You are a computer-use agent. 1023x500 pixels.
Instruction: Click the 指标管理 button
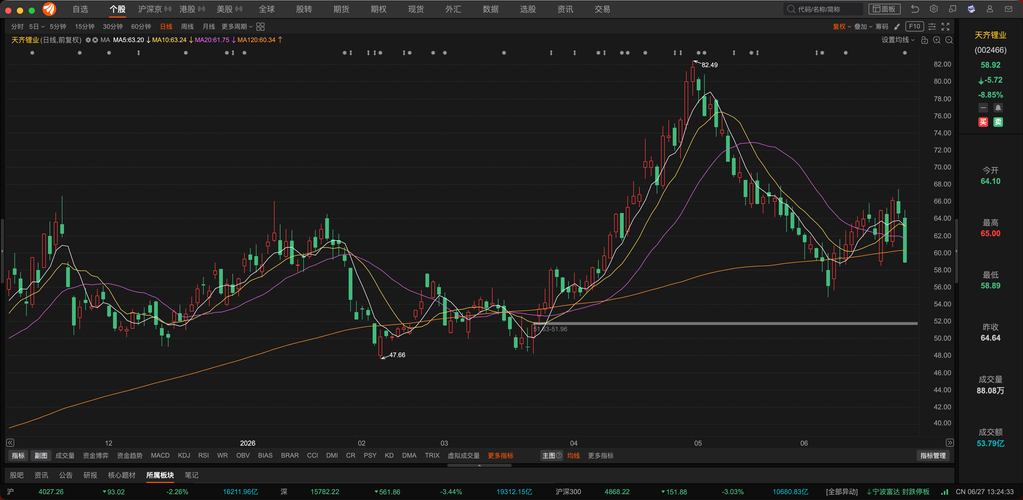tap(933, 456)
